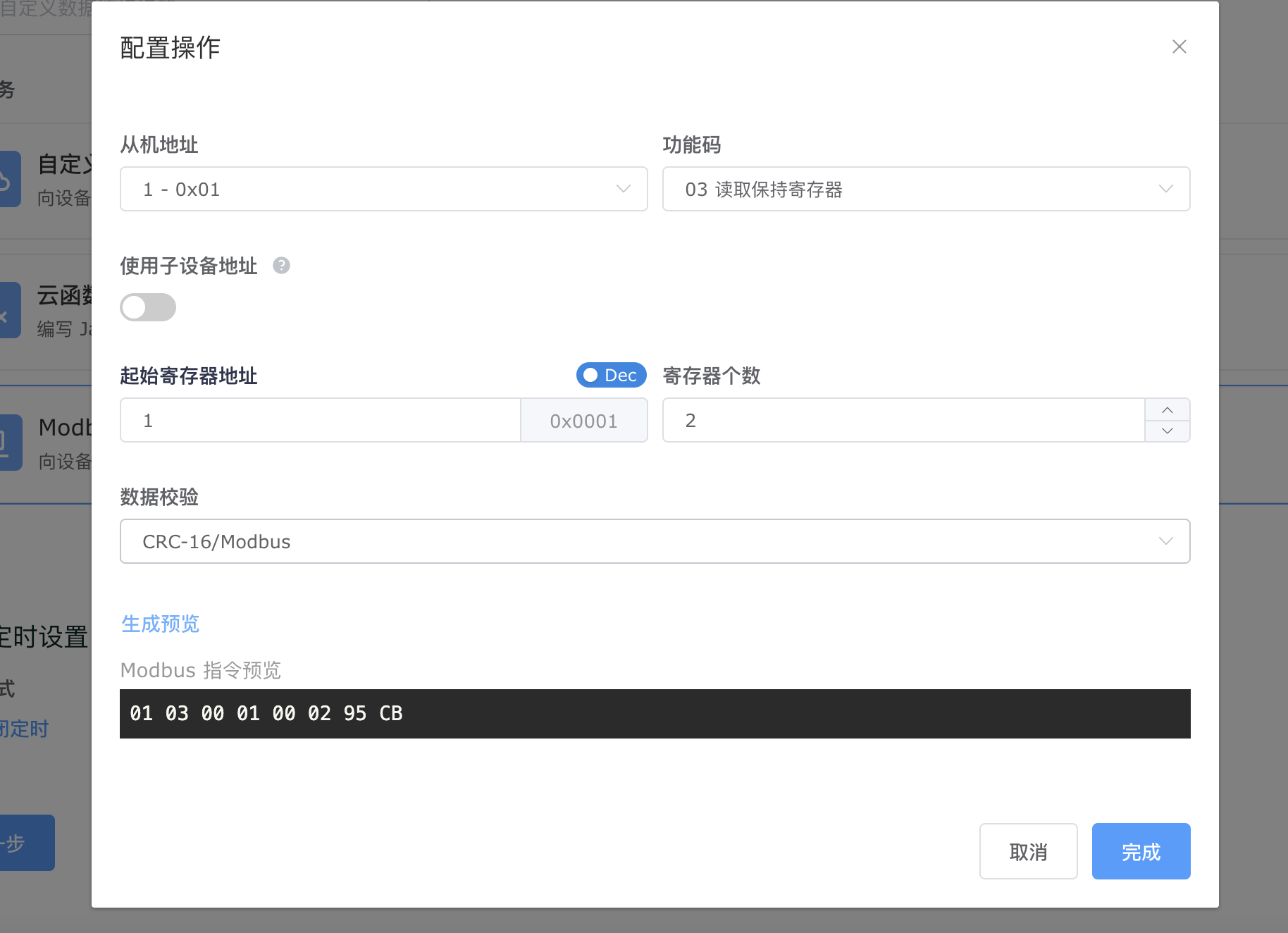This screenshot has width=1288, height=933.
Task: Click the help icon beside 使用子设备地址
Action: (281, 266)
